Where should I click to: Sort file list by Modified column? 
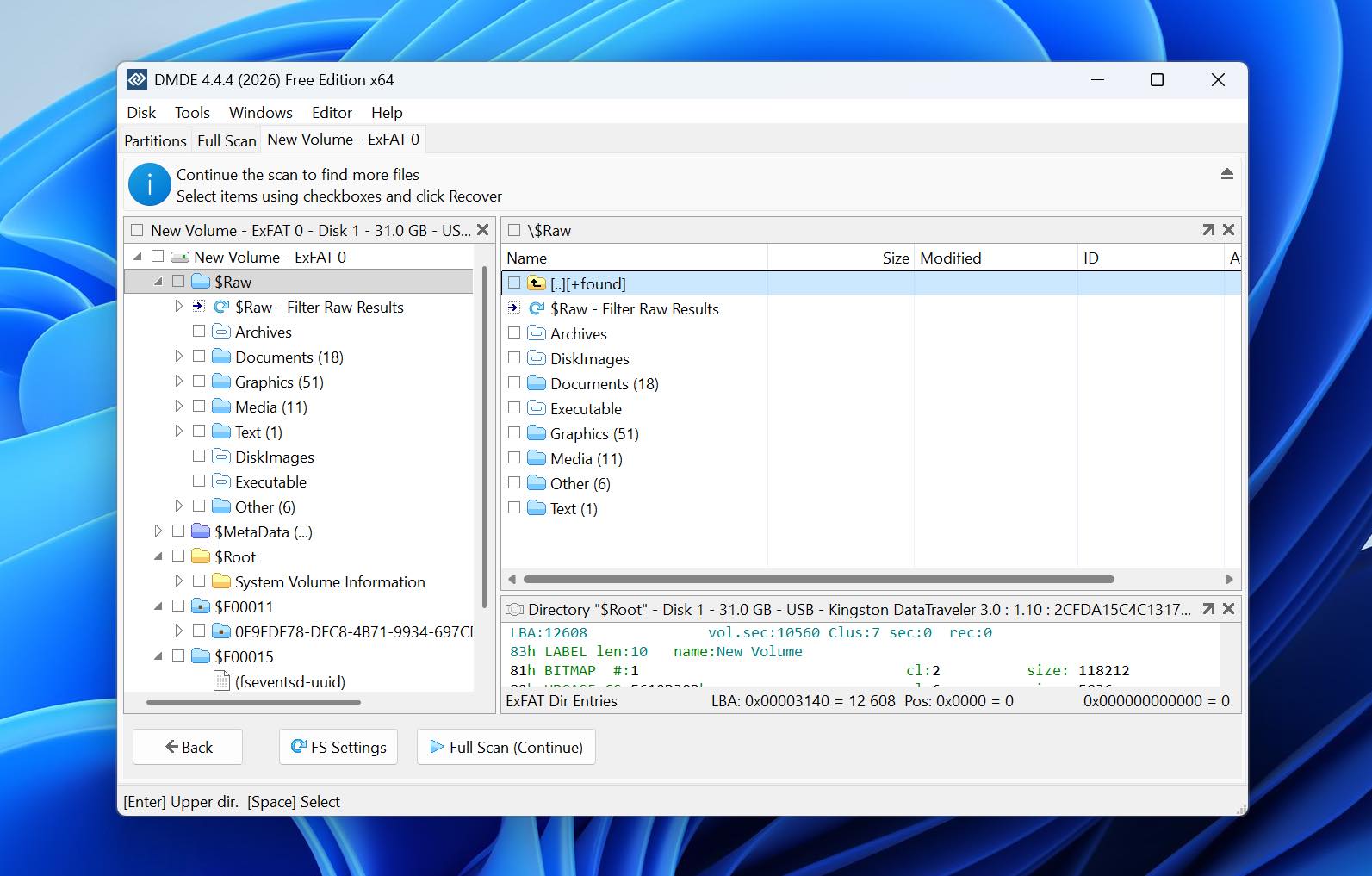pyautogui.click(x=996, y=258)
